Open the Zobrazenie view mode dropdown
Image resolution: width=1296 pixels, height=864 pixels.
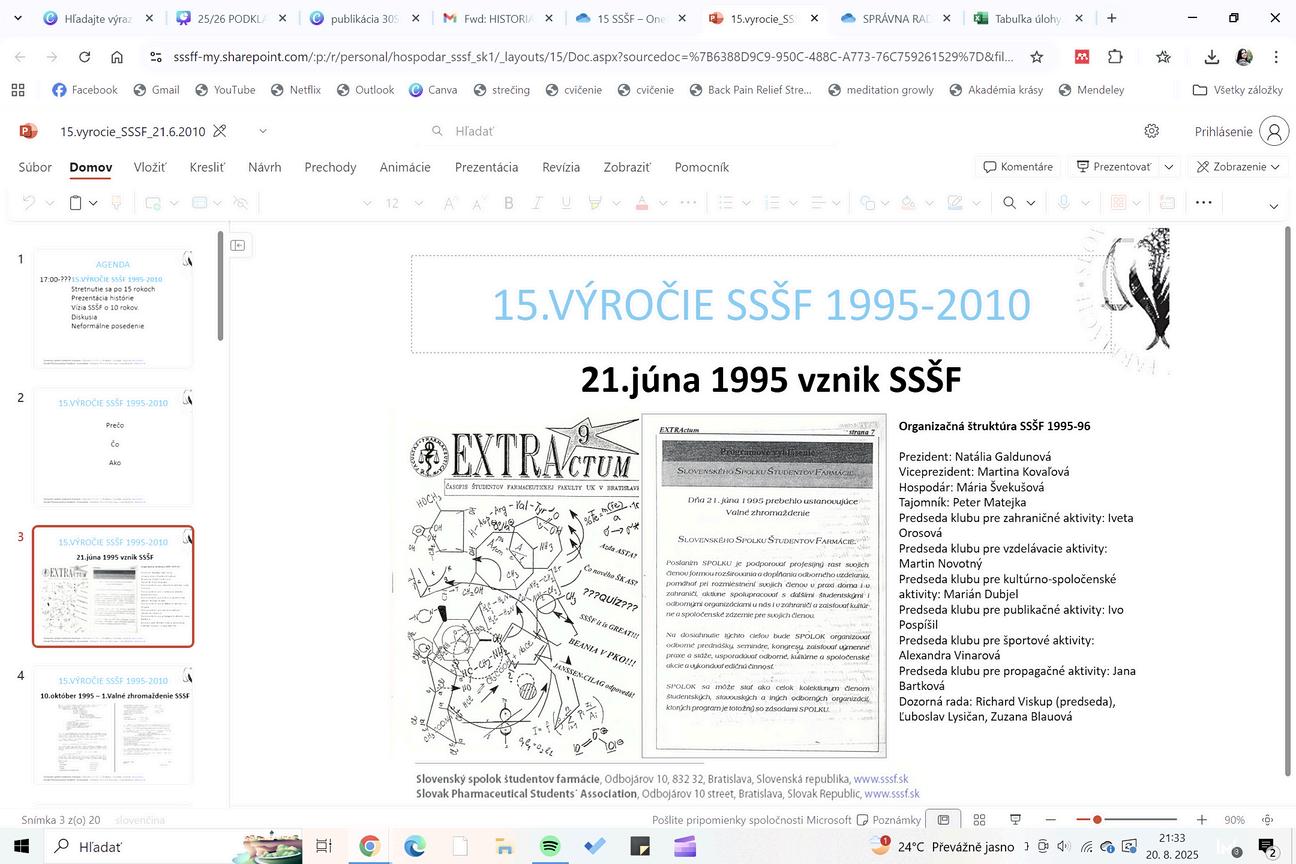pyautogui.click(x=1237, y=167)
